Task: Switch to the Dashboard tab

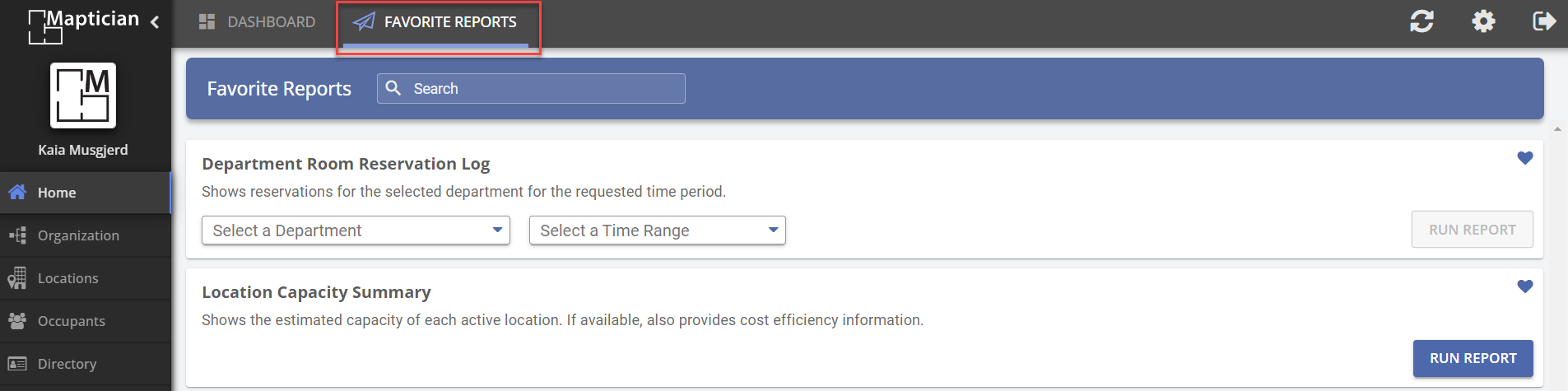Action: pyautogui.click(x=257, y=22)
